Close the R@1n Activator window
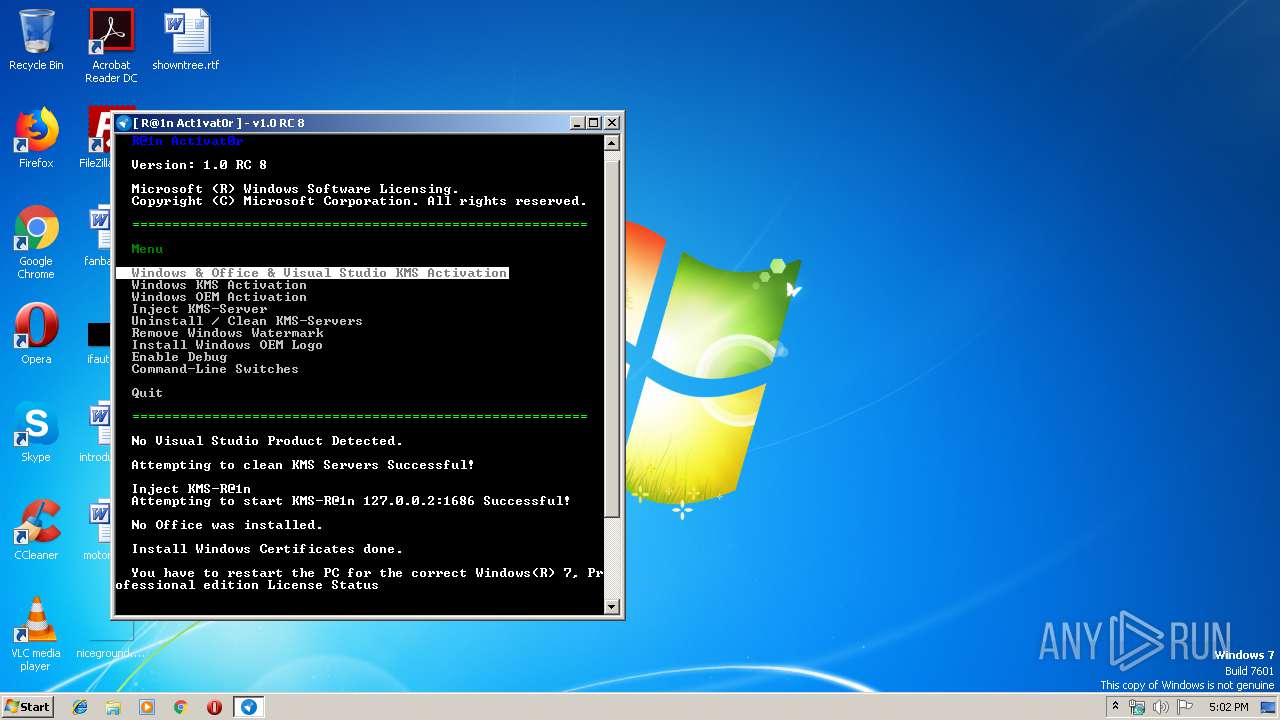 pyautogui.click(x=611, y=123)
